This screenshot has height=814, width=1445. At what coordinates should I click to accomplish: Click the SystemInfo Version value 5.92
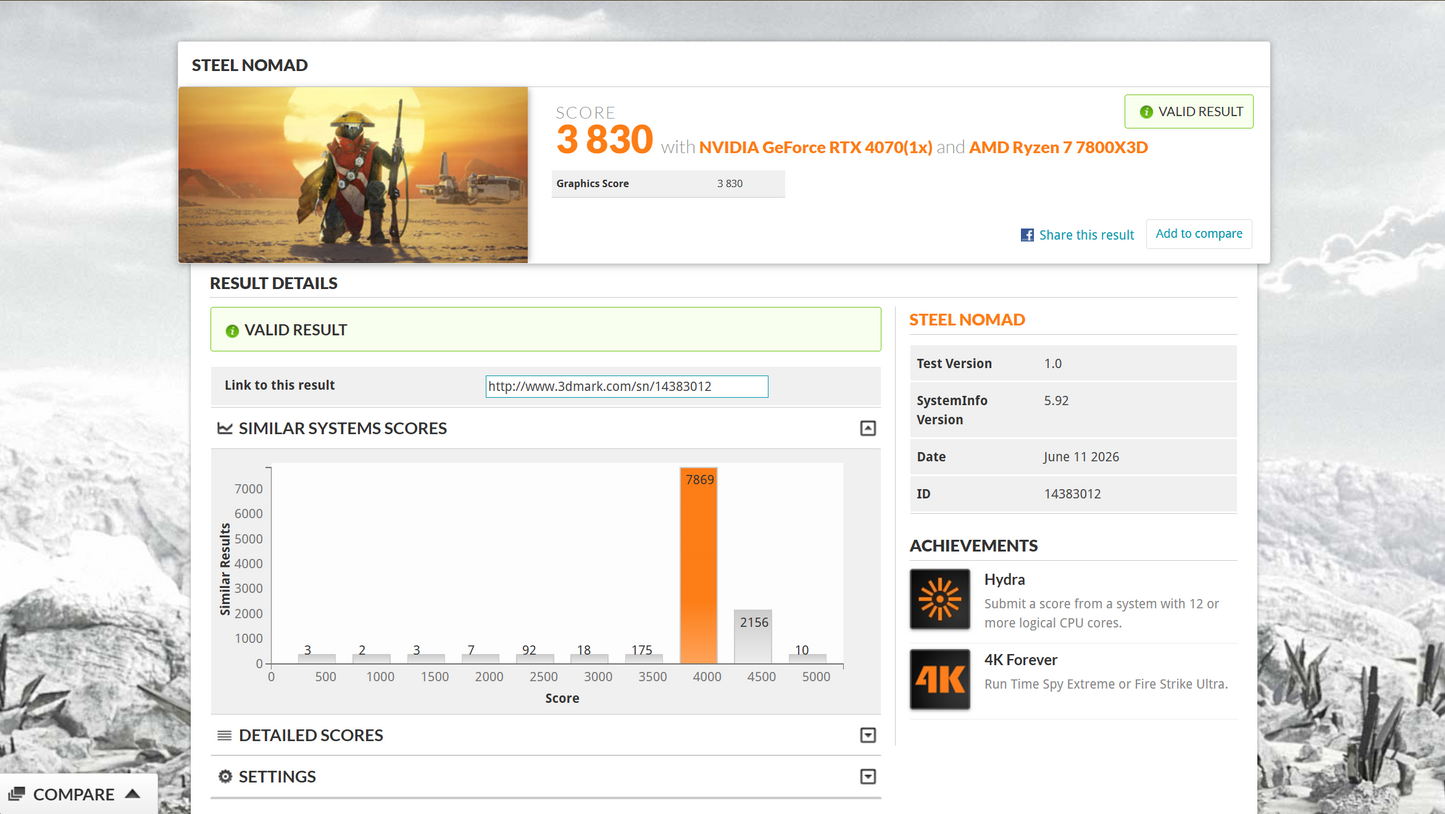coord(1056,401)
